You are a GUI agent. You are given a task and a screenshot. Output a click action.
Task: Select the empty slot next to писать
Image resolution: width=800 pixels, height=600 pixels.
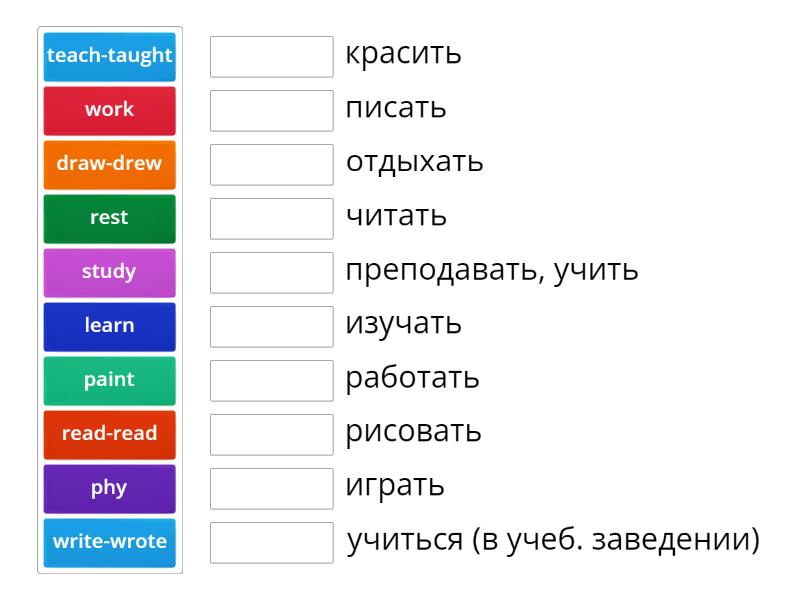click(x=272, y=111)
